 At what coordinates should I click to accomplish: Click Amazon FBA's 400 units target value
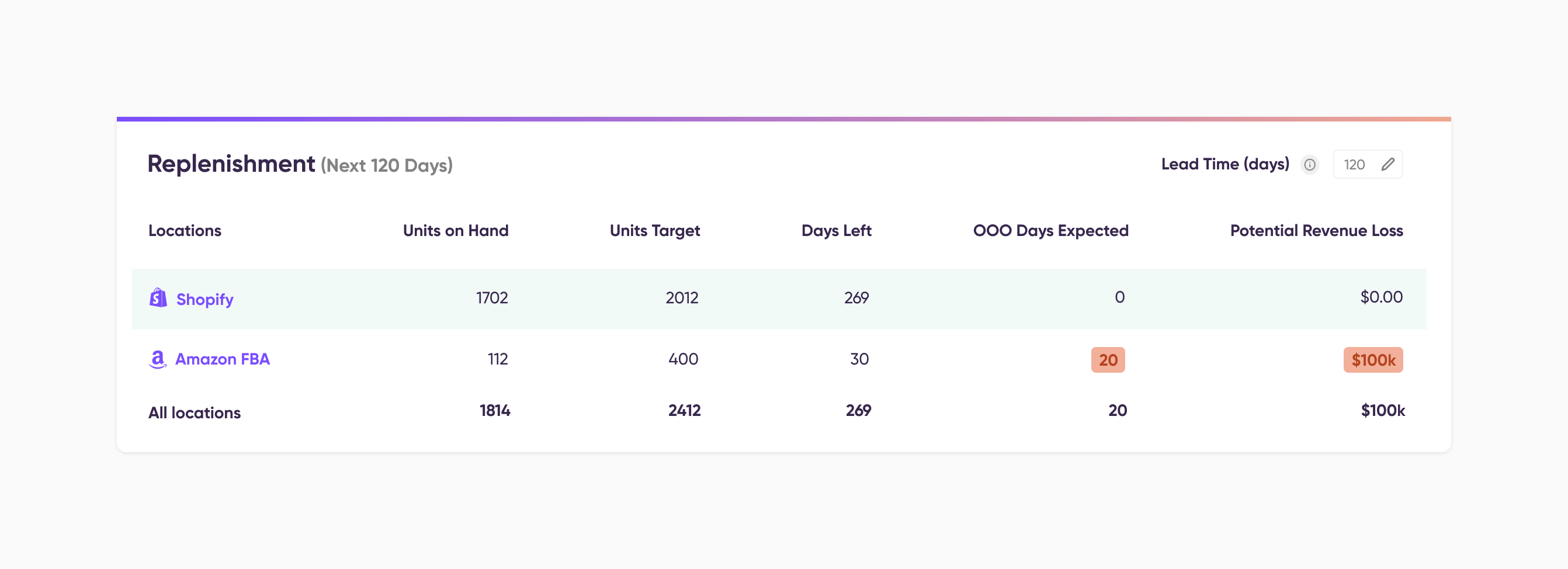pyautogui.click(x=683, y=359)
